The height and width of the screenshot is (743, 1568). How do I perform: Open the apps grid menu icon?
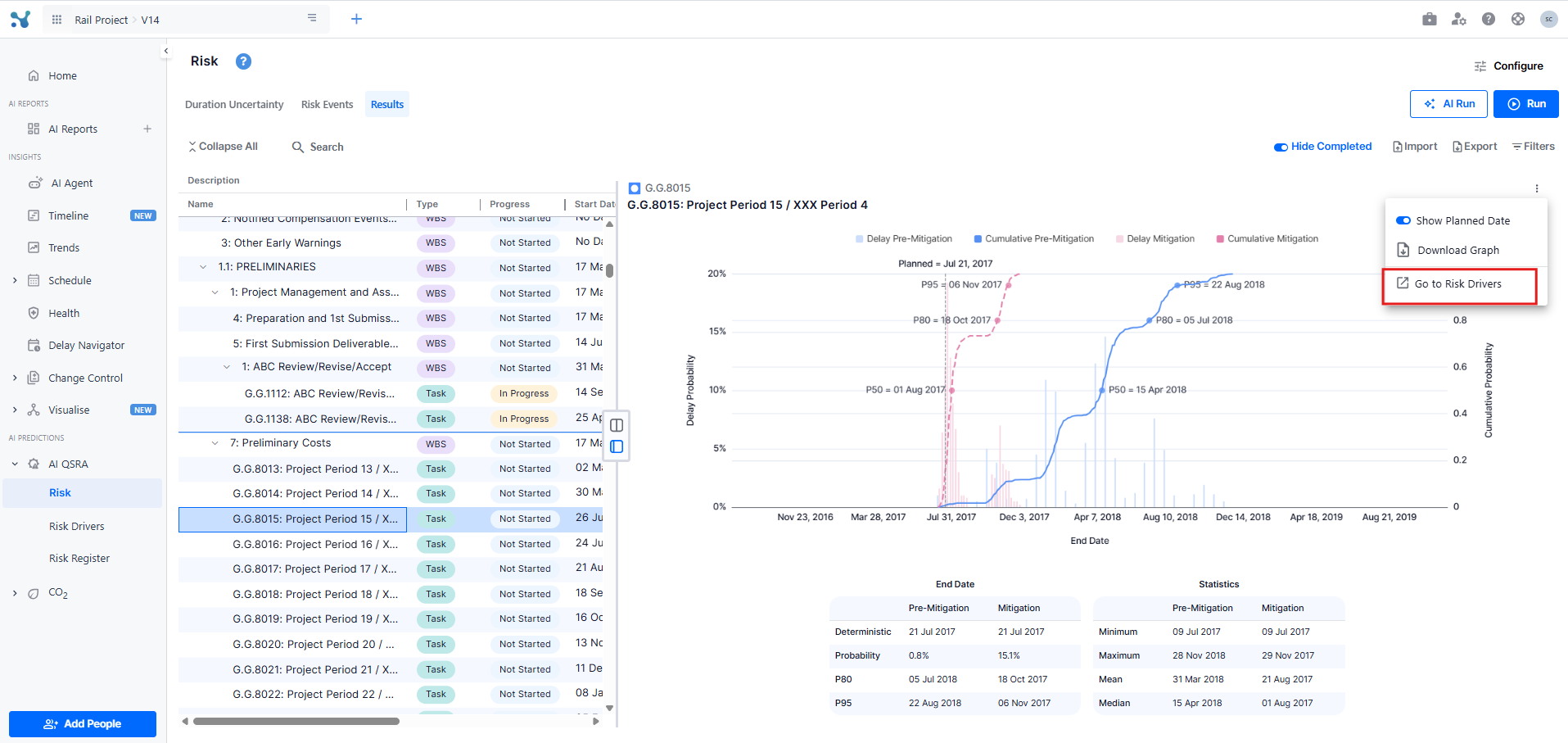tap(56, 20)
